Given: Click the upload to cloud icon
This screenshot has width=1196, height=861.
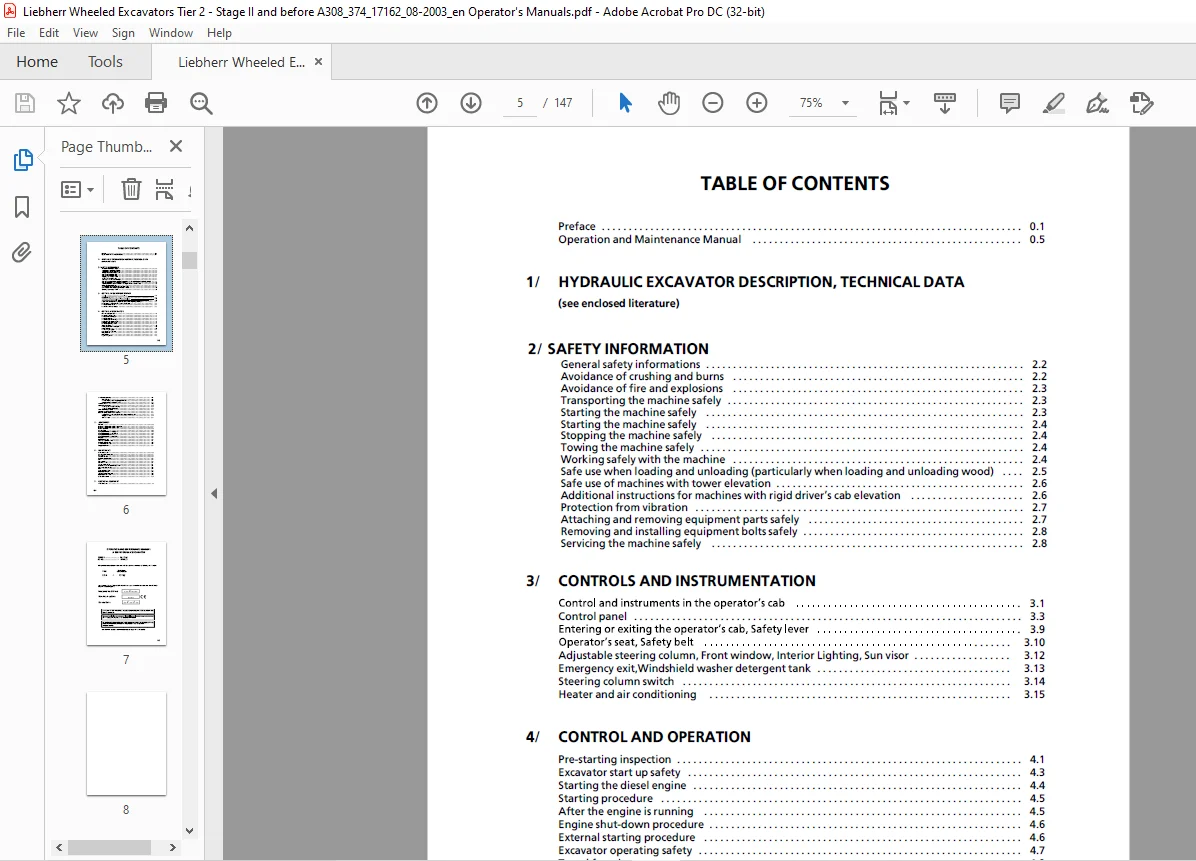Looking at the screenshot, I should point(113,103).
